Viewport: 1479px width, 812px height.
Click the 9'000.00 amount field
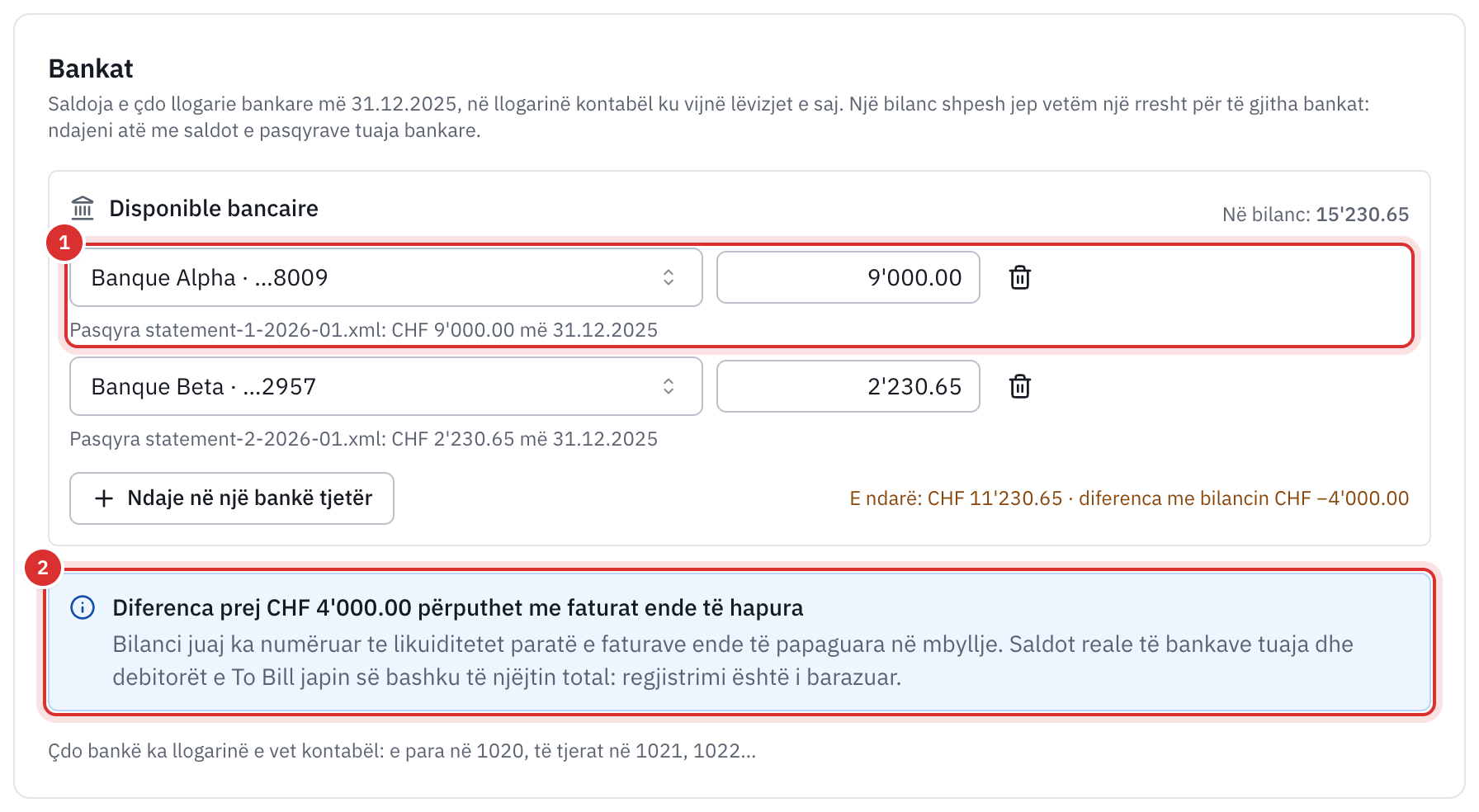[x=848, y=277]
